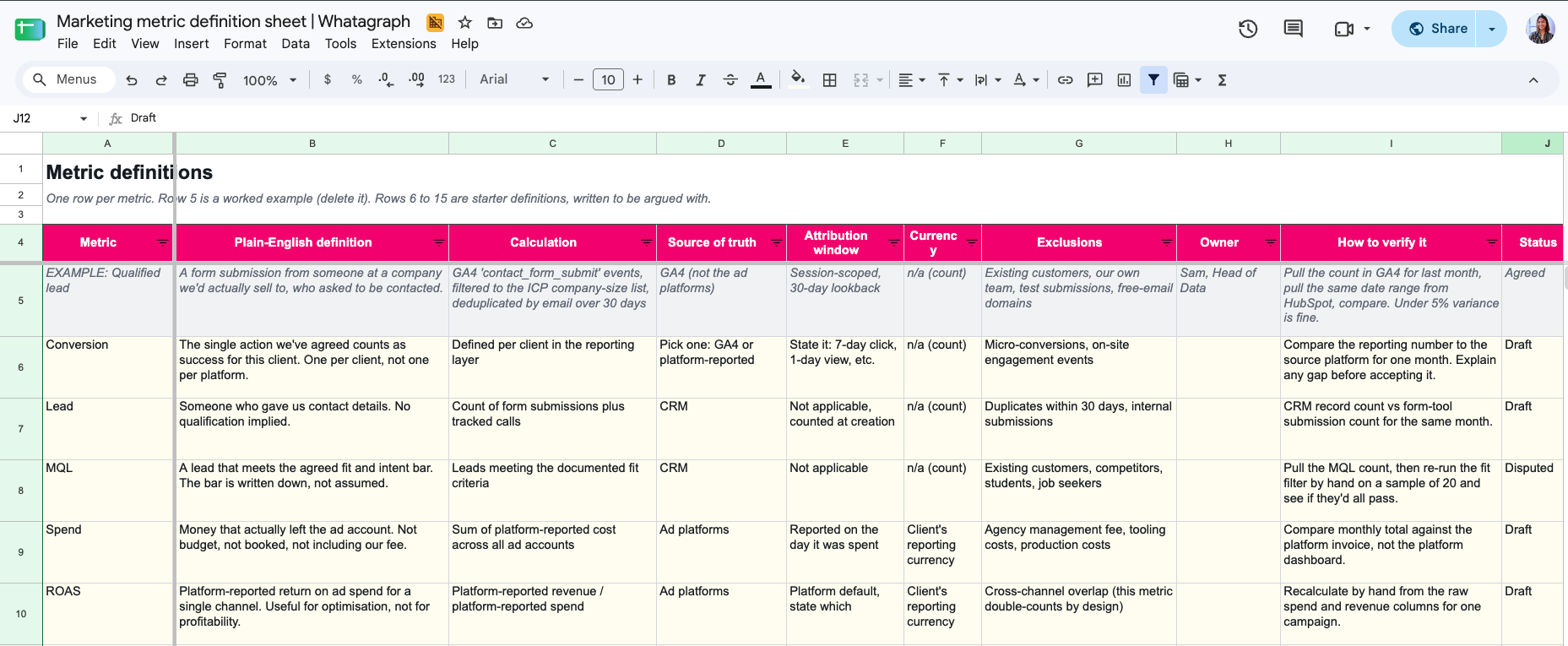Star this spreadsheet
The height and width of the screenshot is (646, 1568).
point(464,23)
